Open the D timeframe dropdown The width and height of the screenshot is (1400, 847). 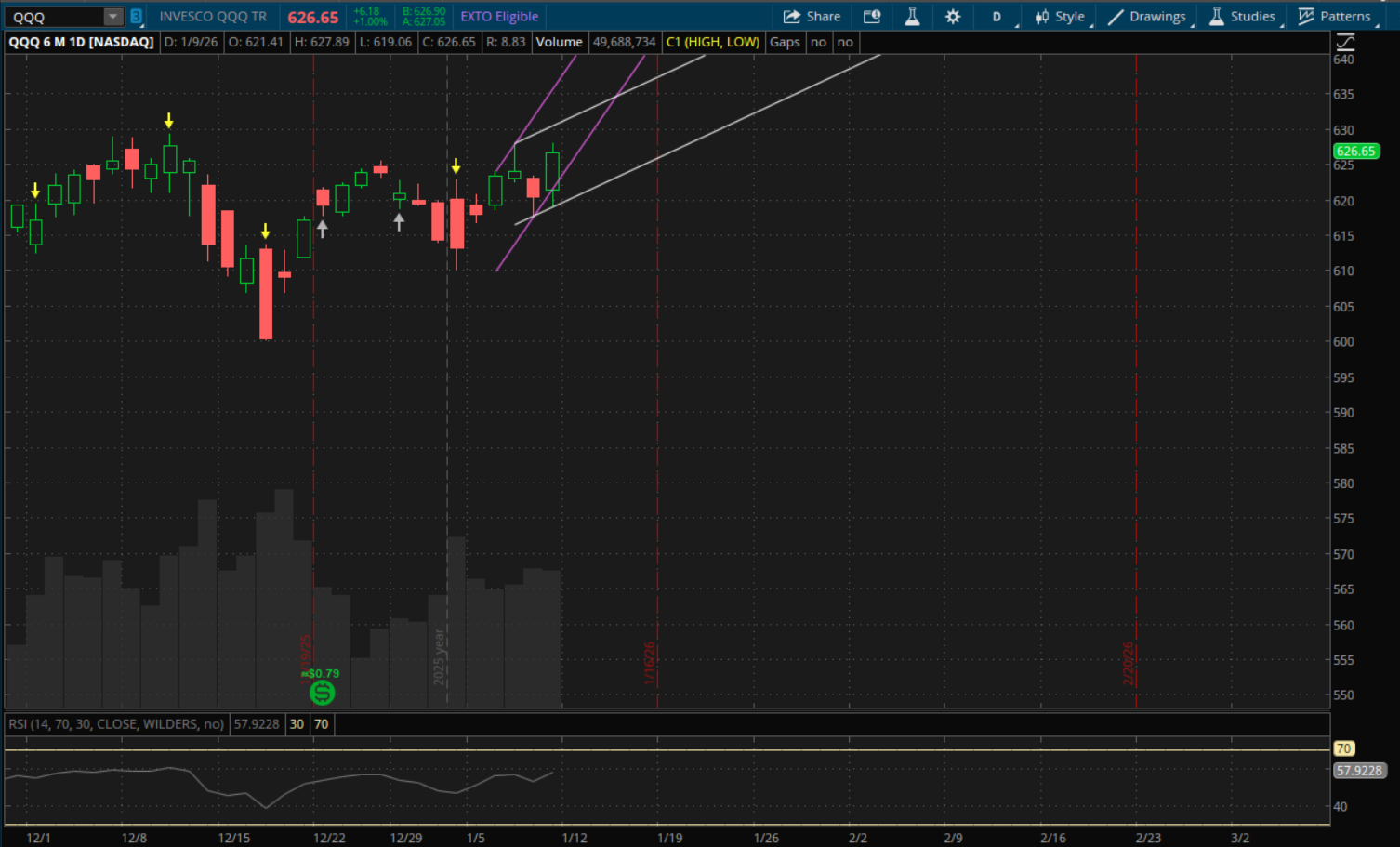(x=997, y=17)
